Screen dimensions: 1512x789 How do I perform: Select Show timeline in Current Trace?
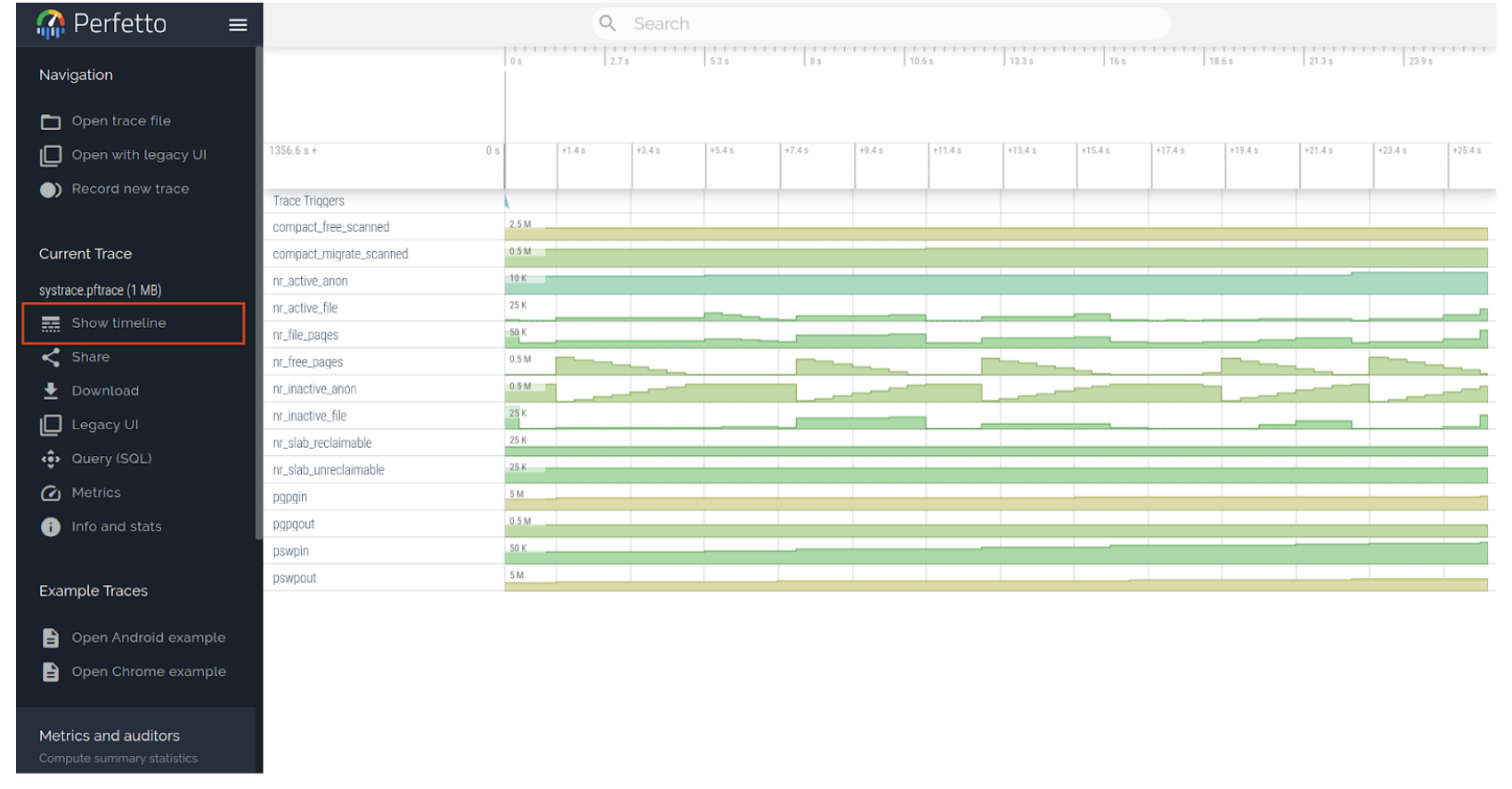[x=118, y=323]
